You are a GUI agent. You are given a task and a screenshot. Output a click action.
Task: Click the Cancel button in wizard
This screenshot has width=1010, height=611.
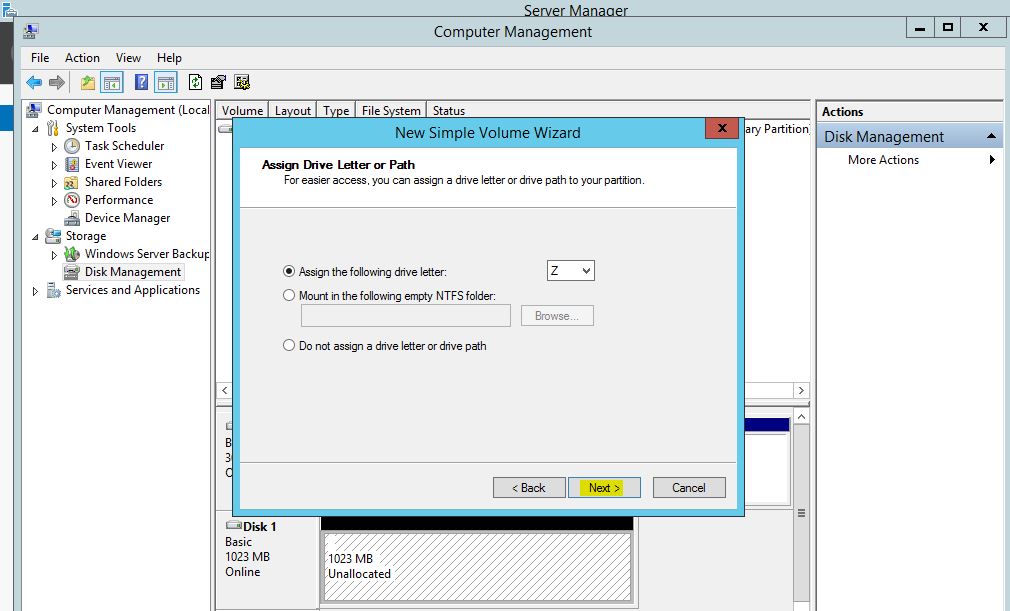[x=688, y=488]
